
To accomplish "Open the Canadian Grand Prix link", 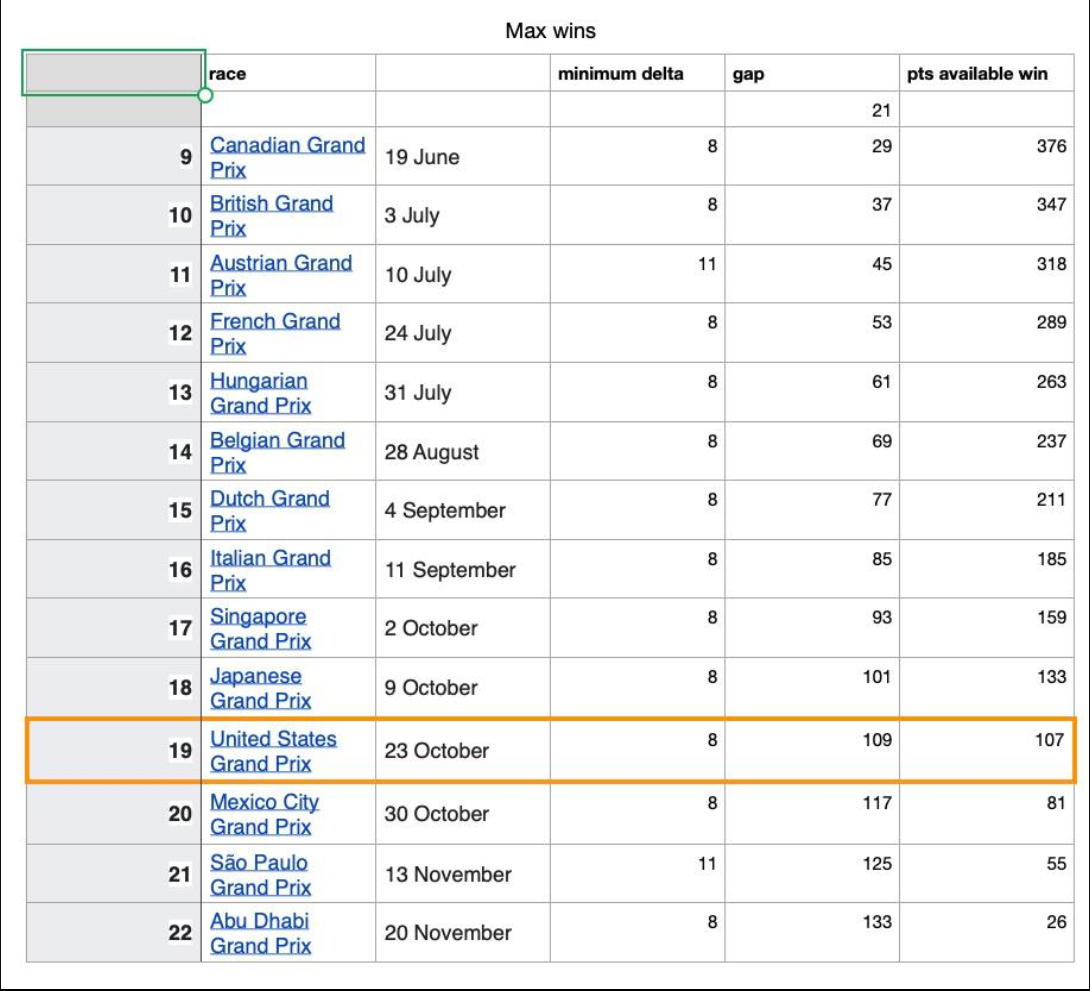I will coord(287,157).
